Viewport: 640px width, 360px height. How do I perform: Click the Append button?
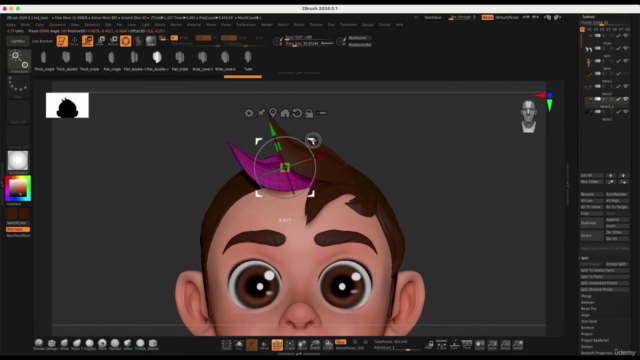617,220
